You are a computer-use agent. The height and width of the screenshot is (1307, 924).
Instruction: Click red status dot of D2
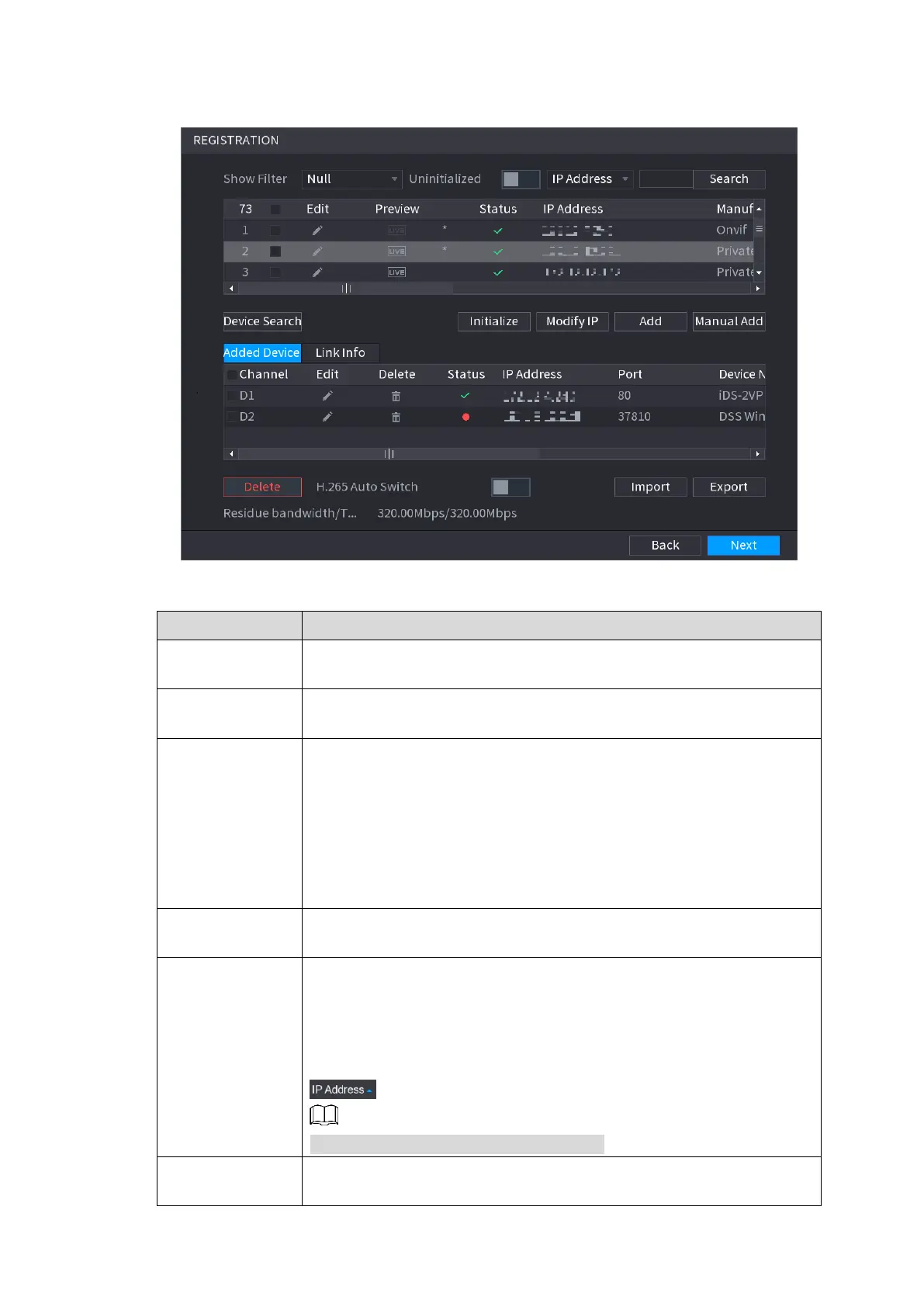coord(465,417)
